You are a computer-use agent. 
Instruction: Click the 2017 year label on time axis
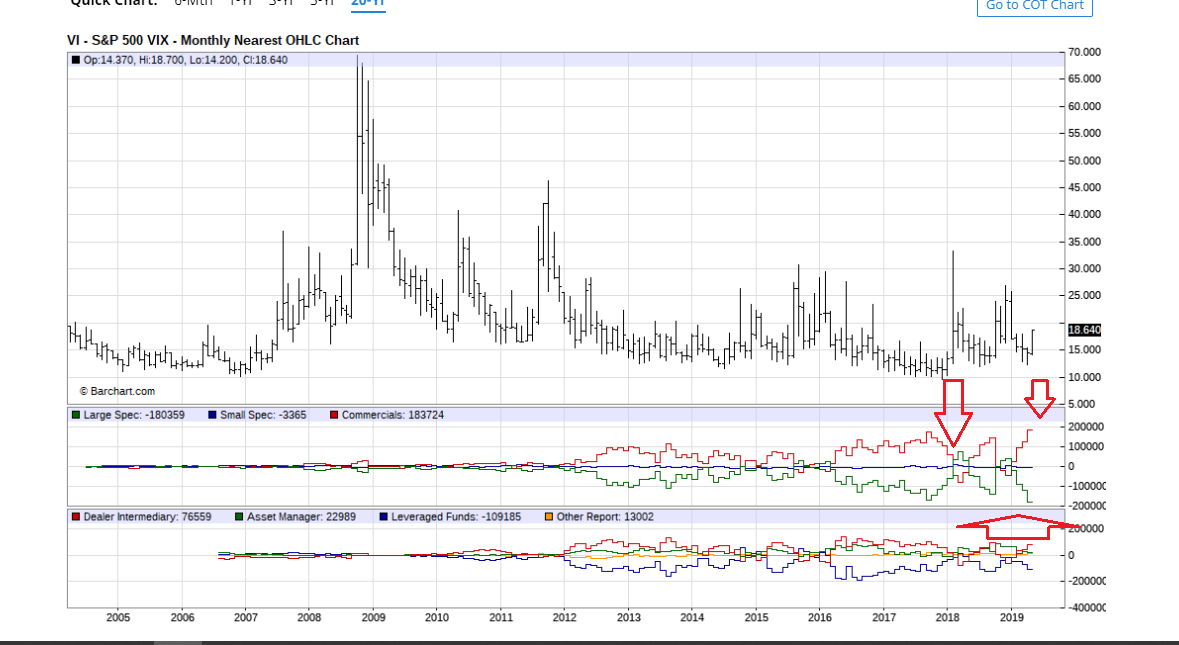[x=884, y=618]
